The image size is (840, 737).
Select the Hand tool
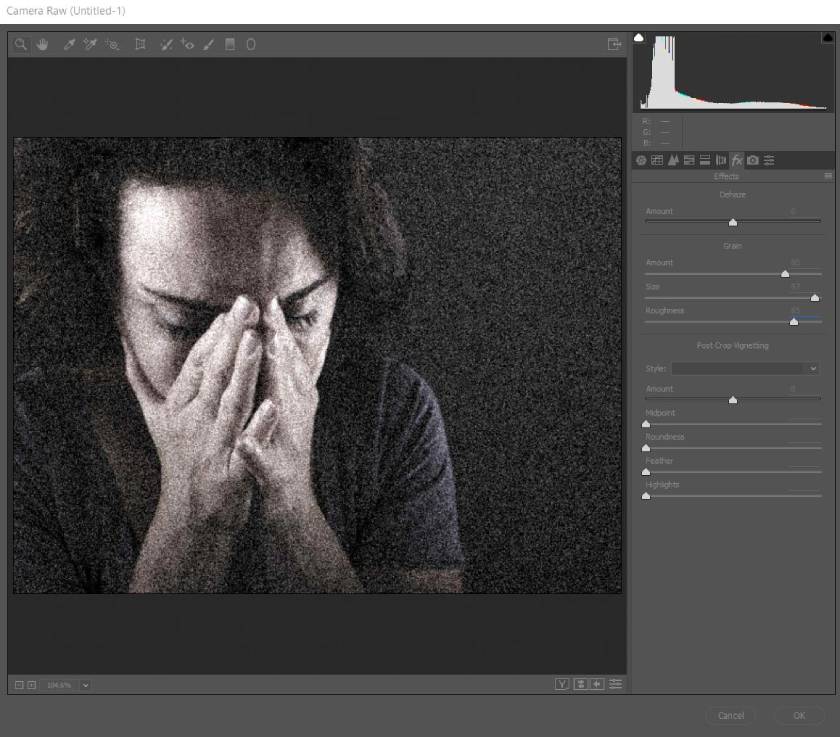tap(42, 44)
